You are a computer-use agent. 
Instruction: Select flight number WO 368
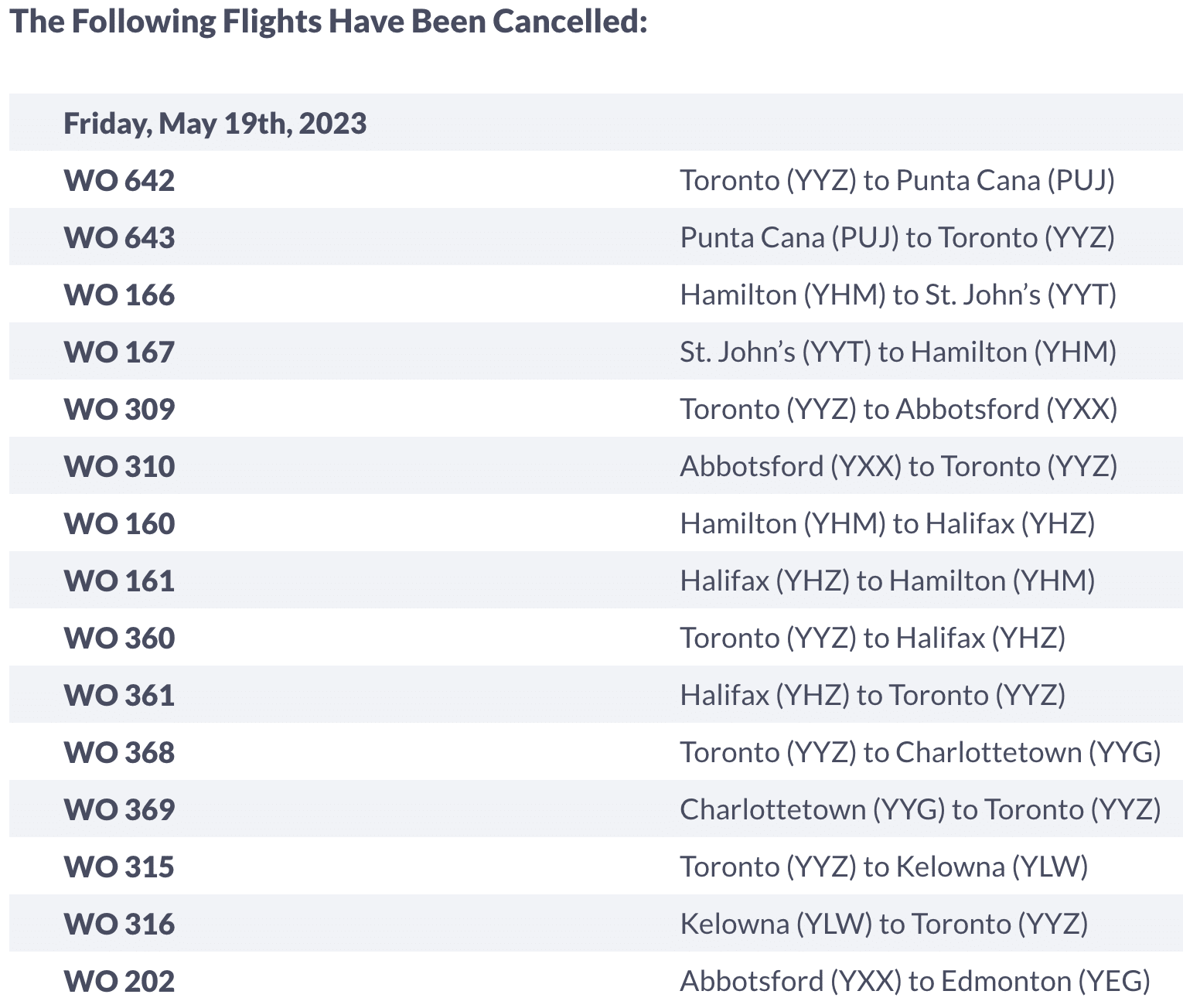(119, 753)
